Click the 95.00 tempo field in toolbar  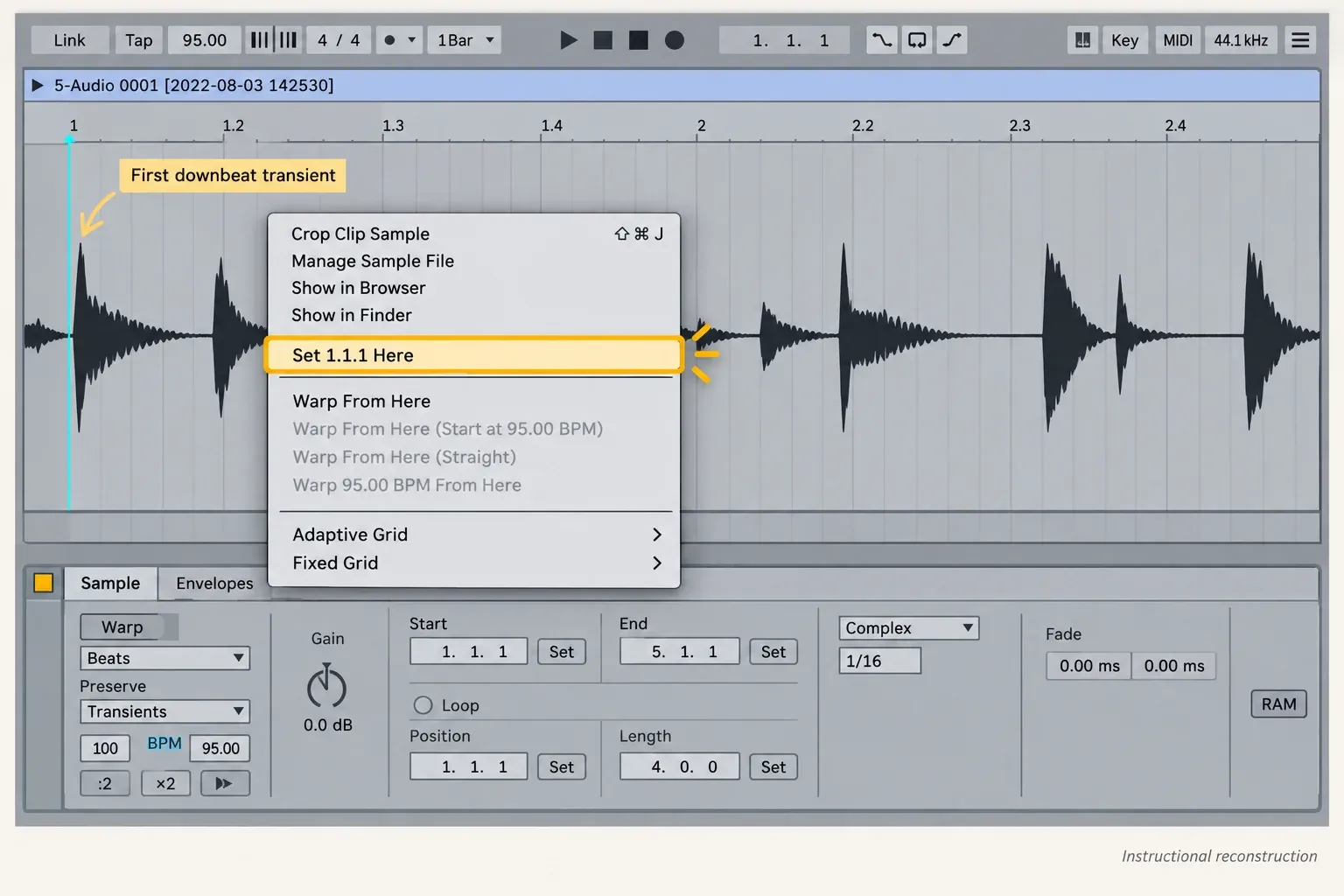click(205, 40)
